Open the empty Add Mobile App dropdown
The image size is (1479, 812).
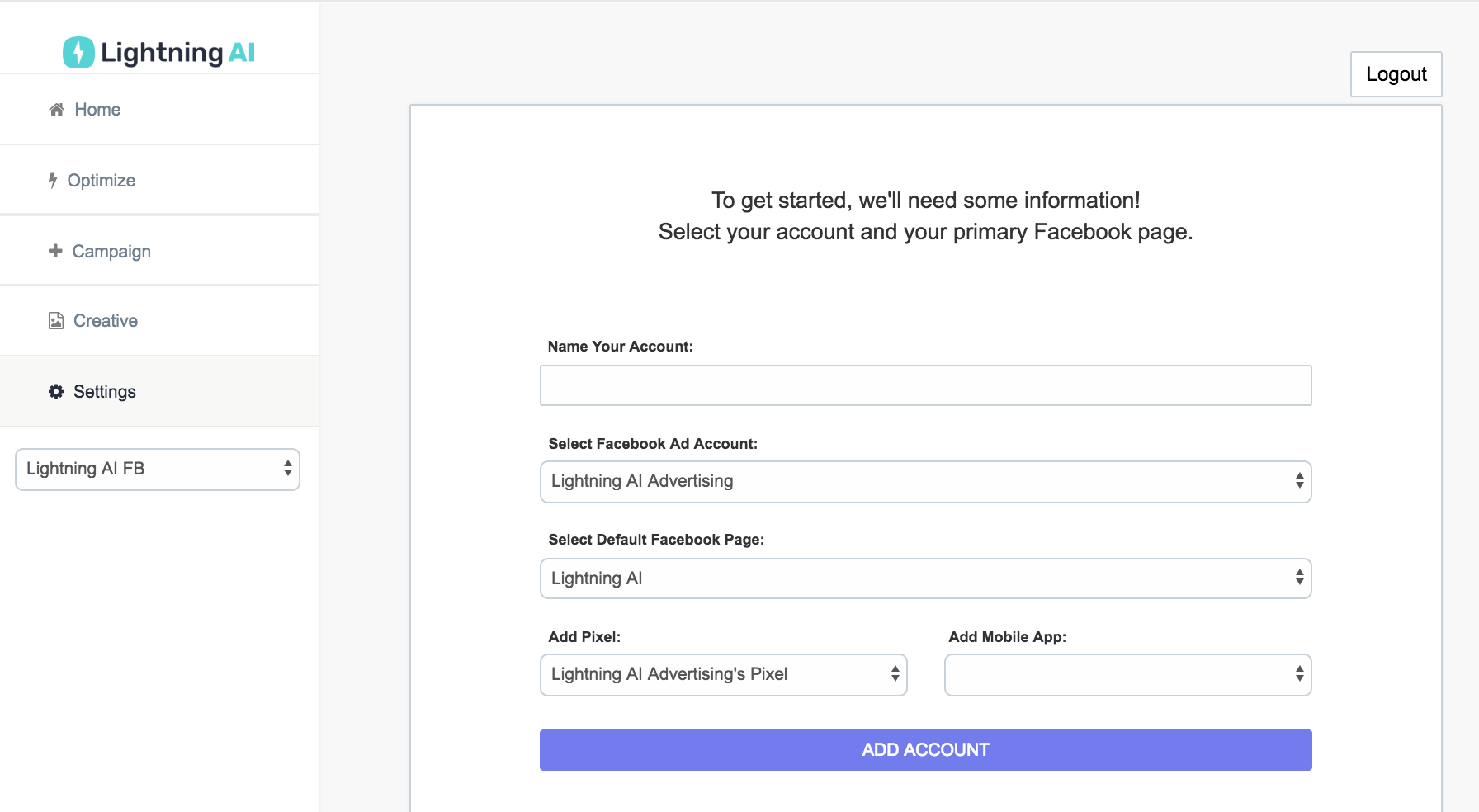click(x=1127, y=674)
